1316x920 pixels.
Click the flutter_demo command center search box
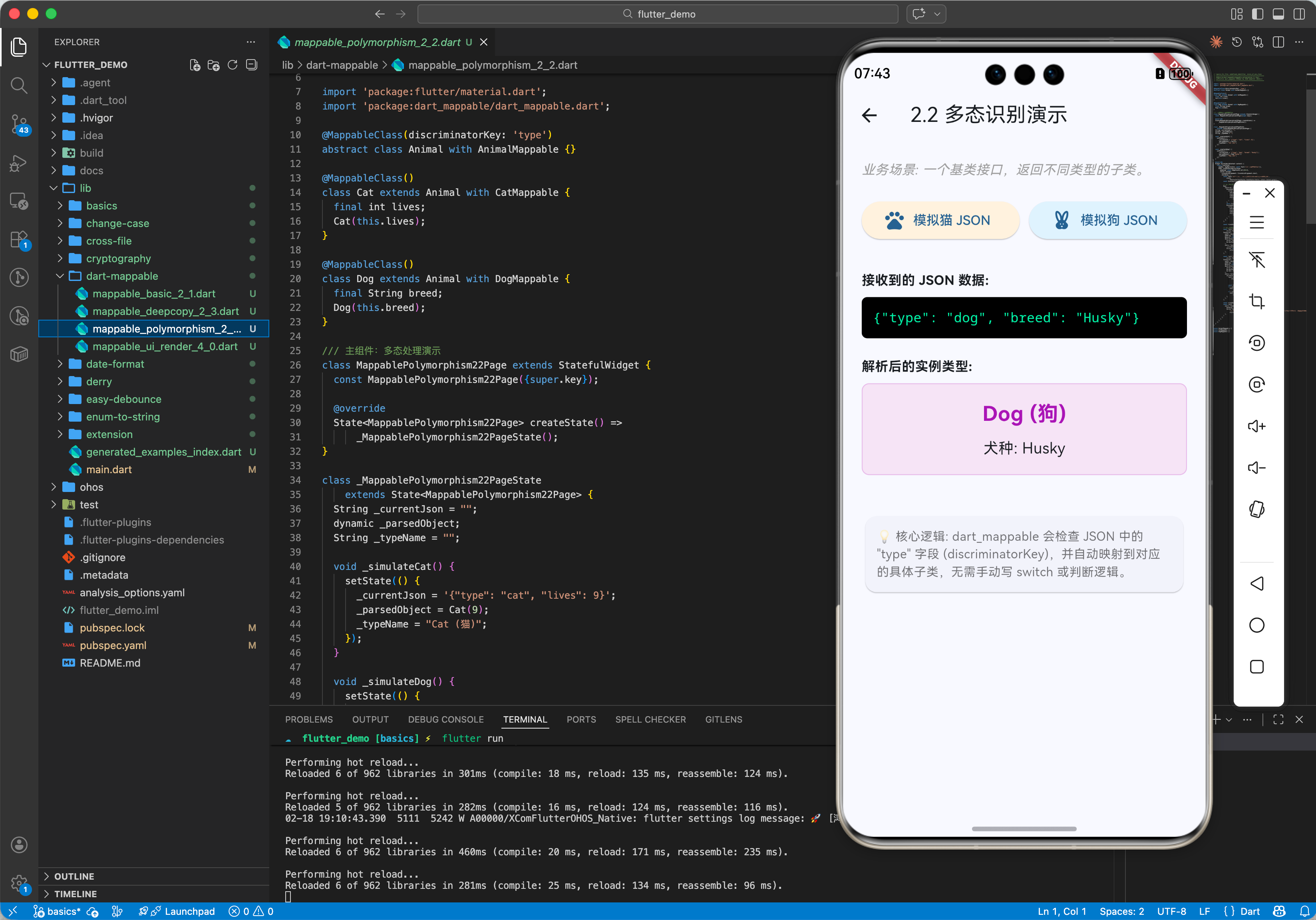pos(658,14)
